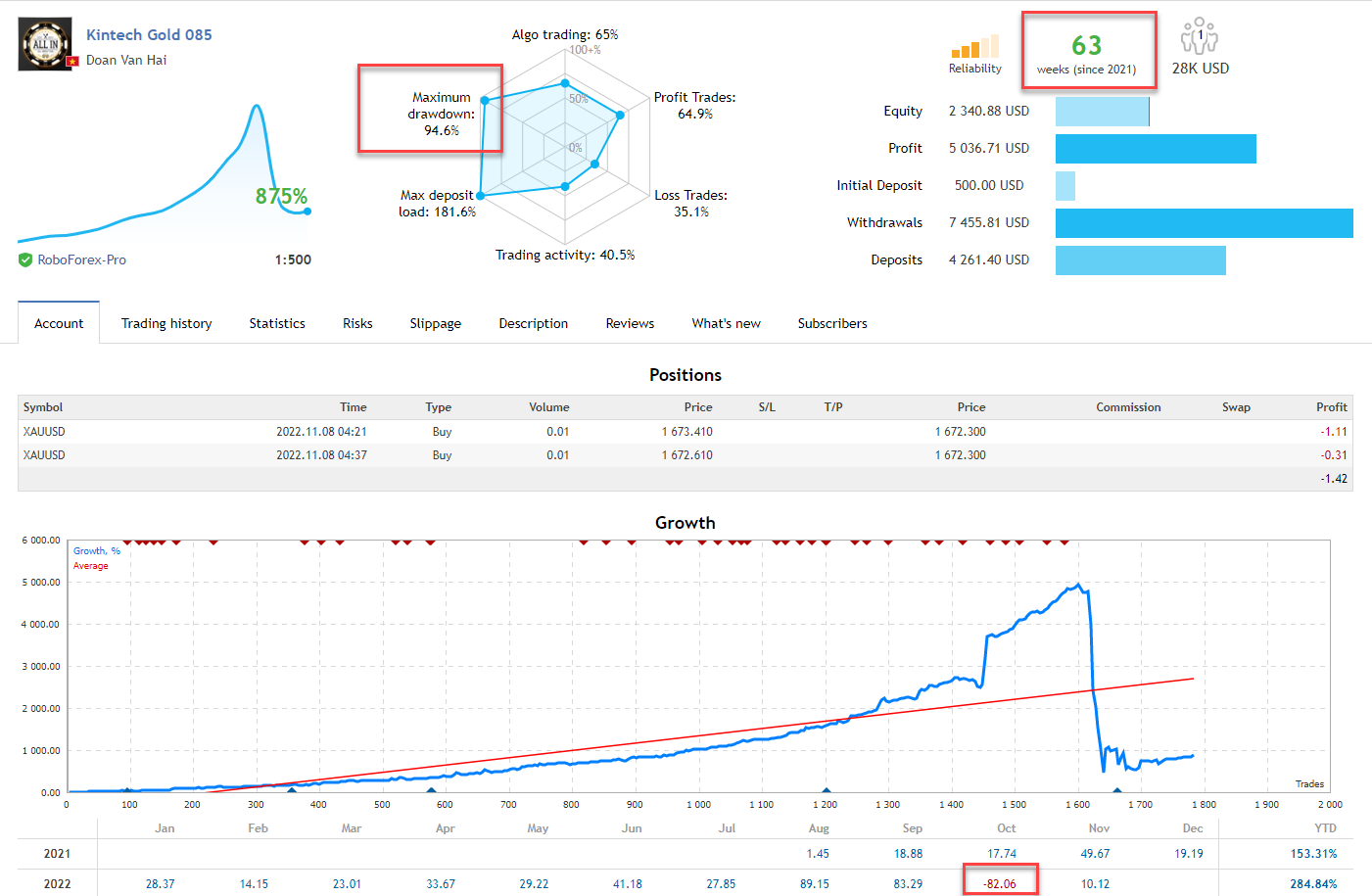The width and height of the screenshot is (1372, 896).
Task: Open the Subscribers tab
Action: [832, 323]
